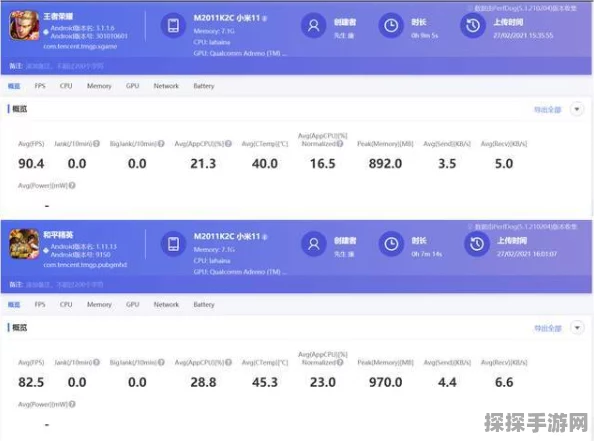594x441 pixels.
Task: Switch to the Memory tab in the second report
Action: tap(99, 305)
